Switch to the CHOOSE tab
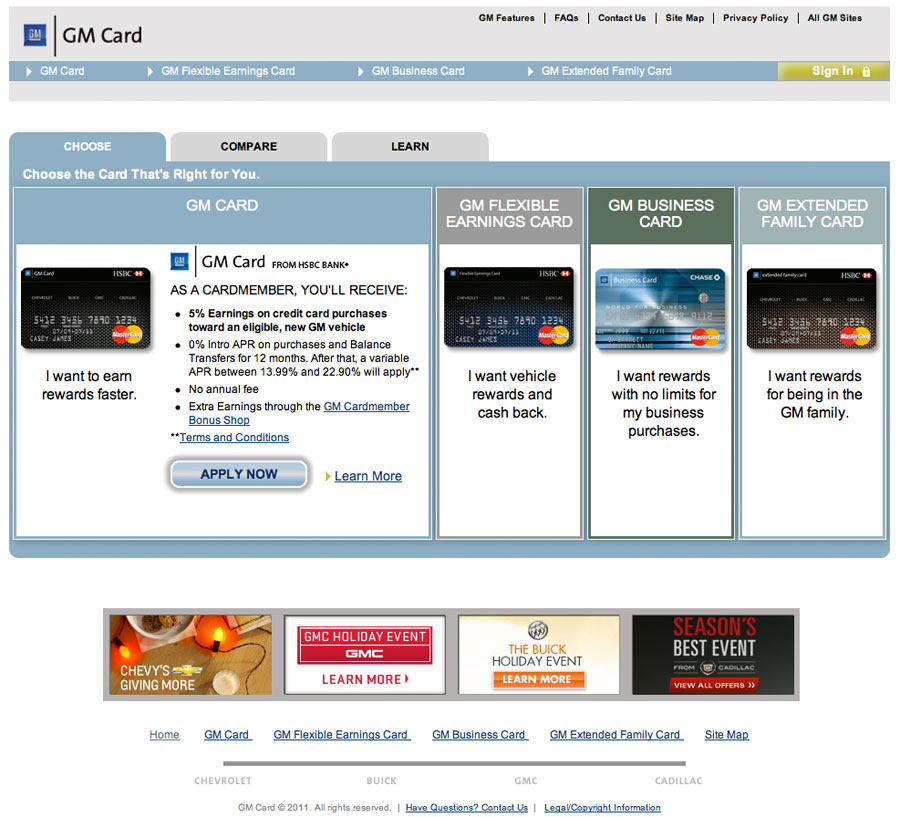Viewport: 900px width, 817px height. click(87, 147)
